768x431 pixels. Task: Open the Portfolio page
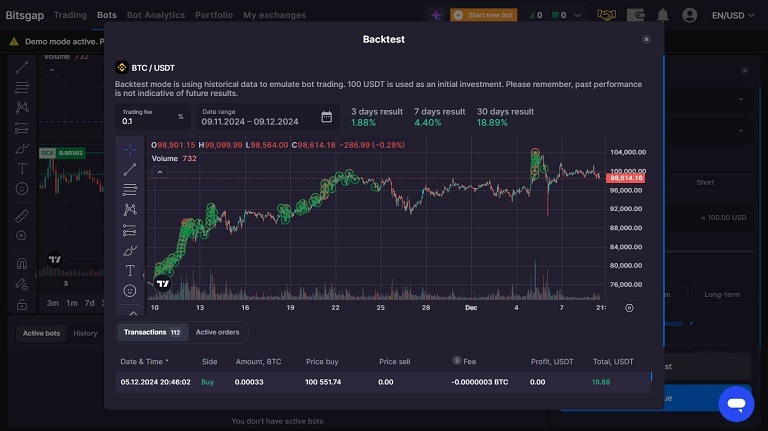[x=214, y=15]
